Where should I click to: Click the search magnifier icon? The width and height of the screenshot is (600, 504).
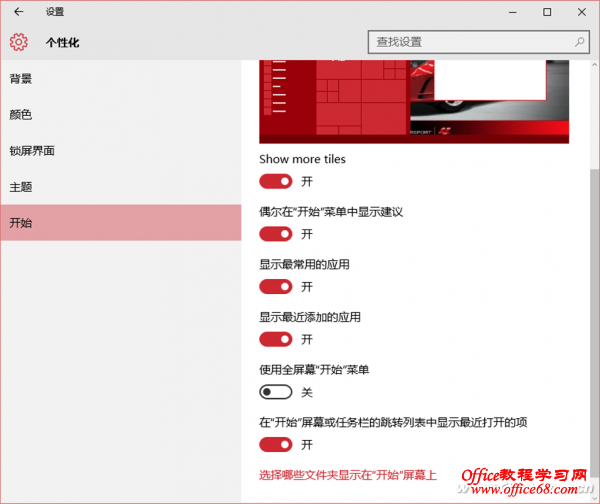579,42
